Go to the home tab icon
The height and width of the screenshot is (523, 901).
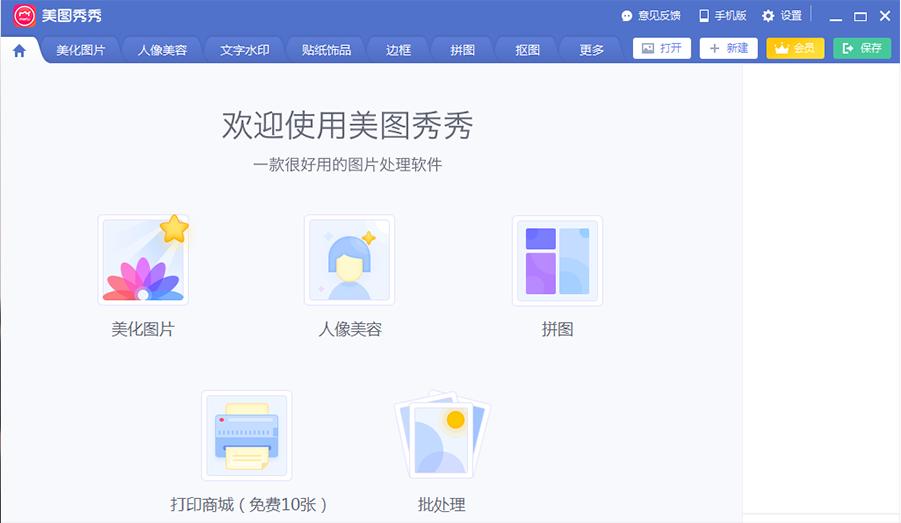19,51
